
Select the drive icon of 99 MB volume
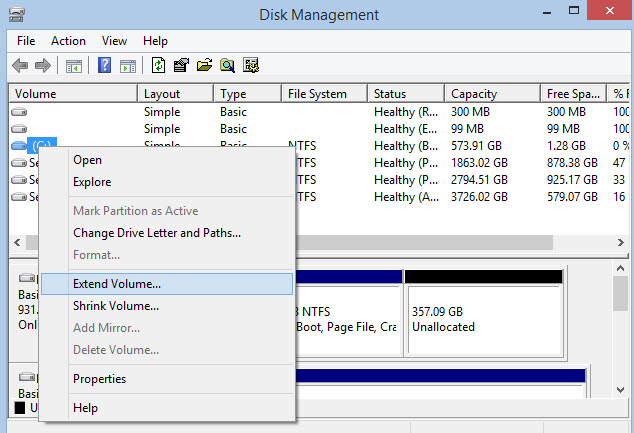[x=19, y=129]
